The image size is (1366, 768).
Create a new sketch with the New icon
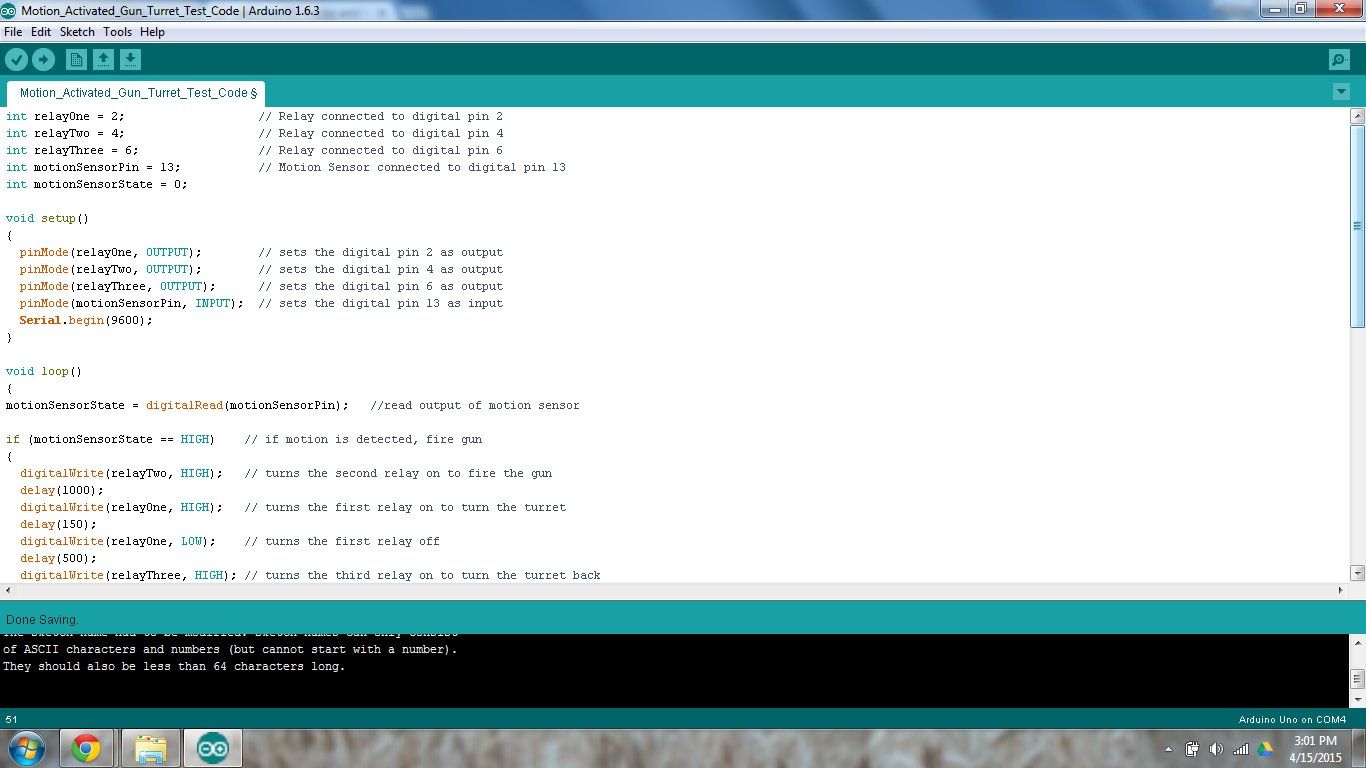(x=77, y=60)
